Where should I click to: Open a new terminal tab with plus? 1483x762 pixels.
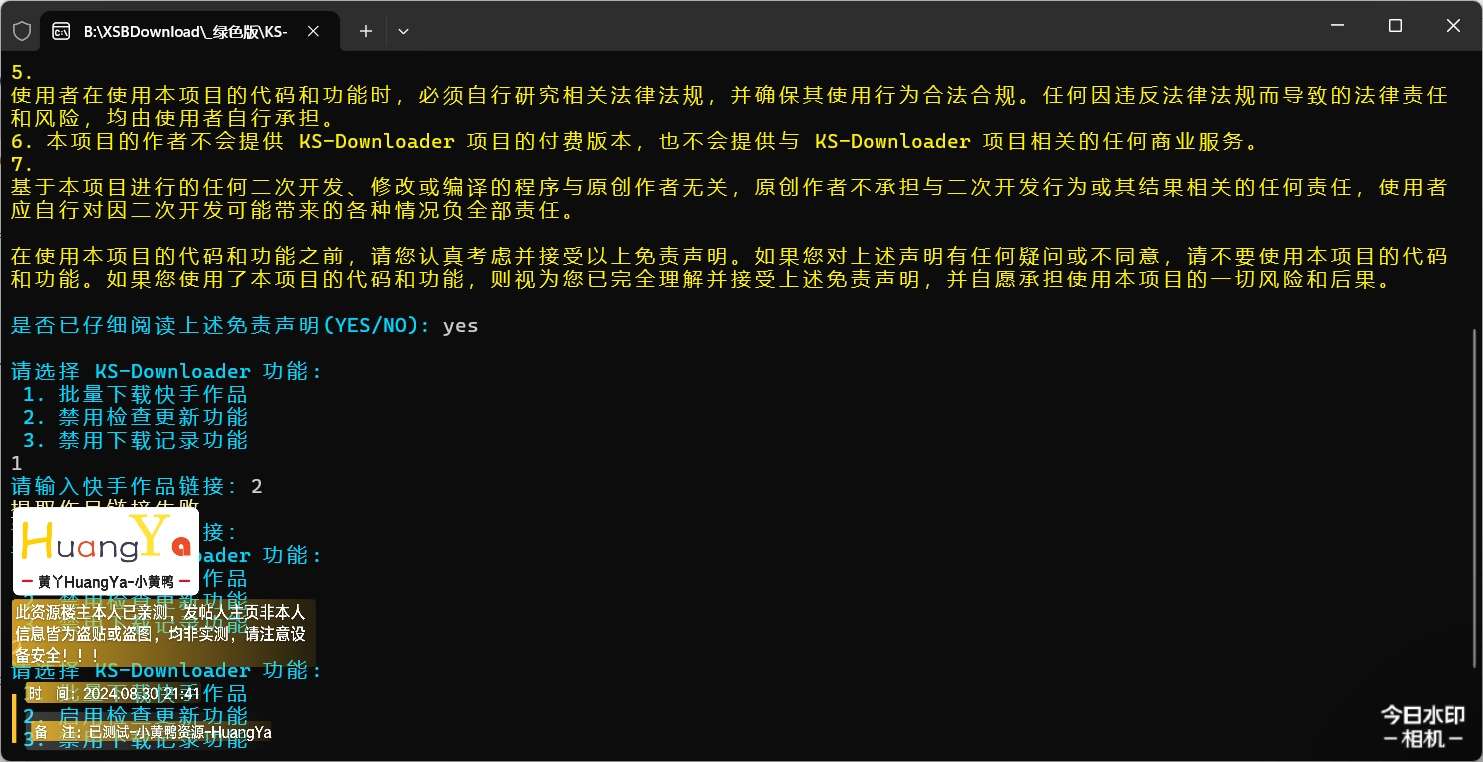pos(366,31)
